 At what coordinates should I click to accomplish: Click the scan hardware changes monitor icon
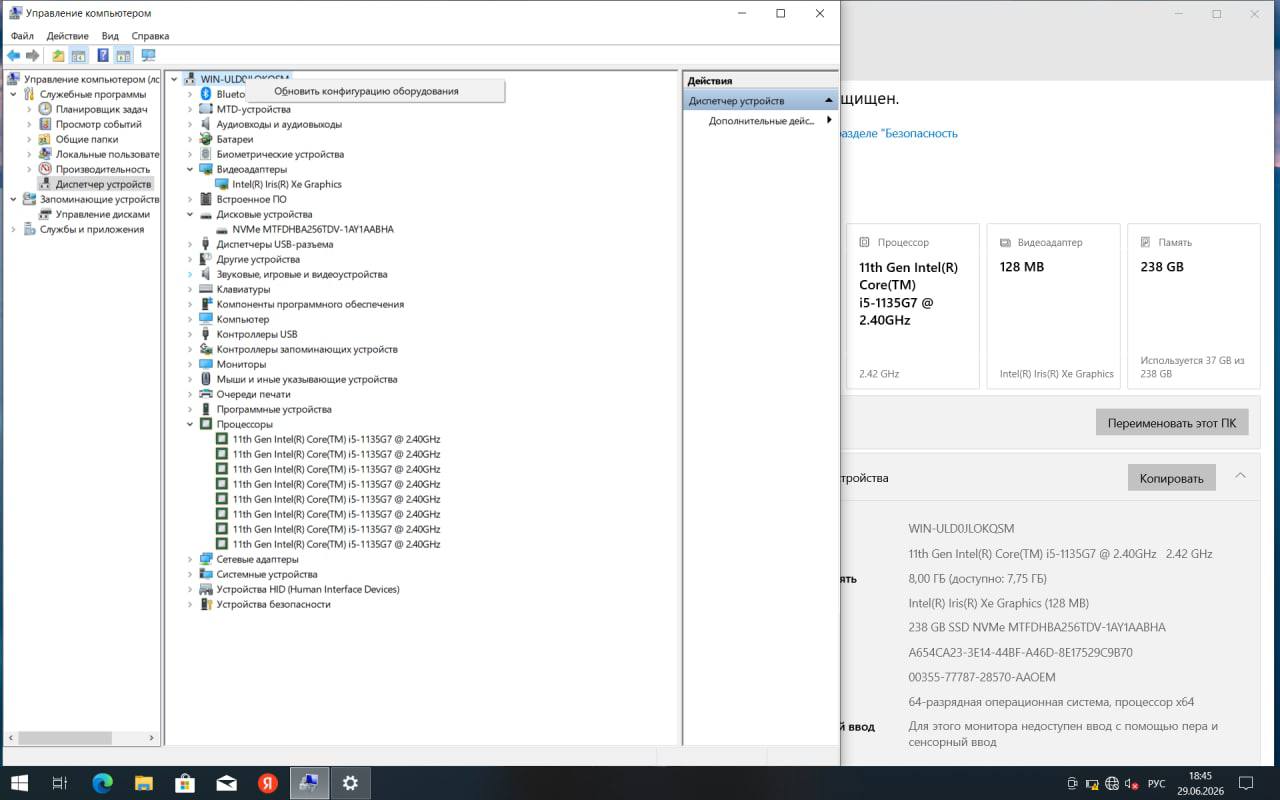click(x=148, y=56)
